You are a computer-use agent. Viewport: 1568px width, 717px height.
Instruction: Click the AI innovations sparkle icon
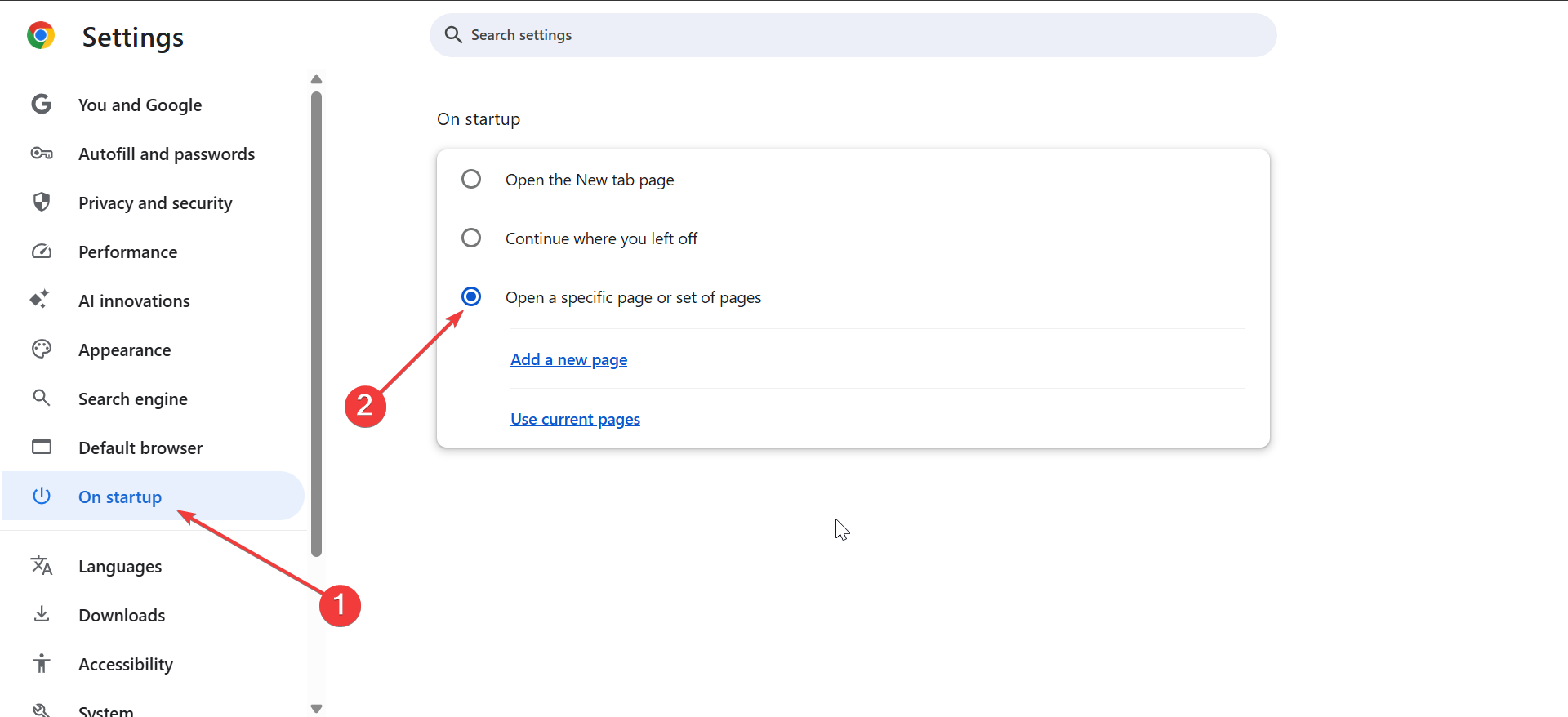40,300
